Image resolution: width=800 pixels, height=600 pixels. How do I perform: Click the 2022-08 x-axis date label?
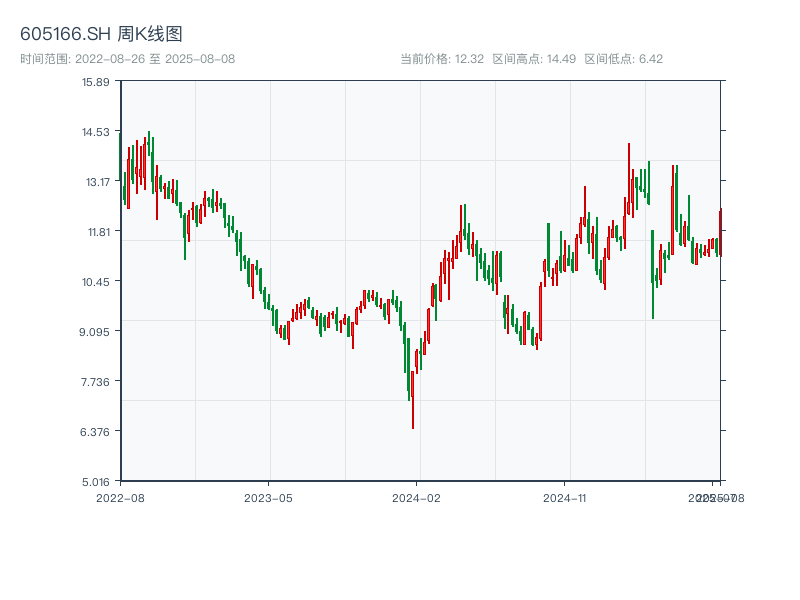tap(120, 497)
